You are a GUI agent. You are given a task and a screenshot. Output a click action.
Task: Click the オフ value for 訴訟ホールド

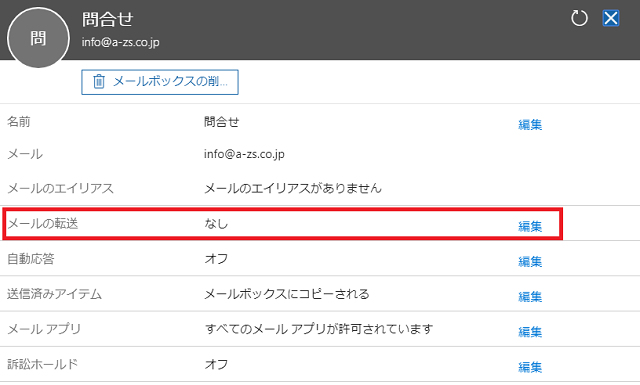[216, 364]
